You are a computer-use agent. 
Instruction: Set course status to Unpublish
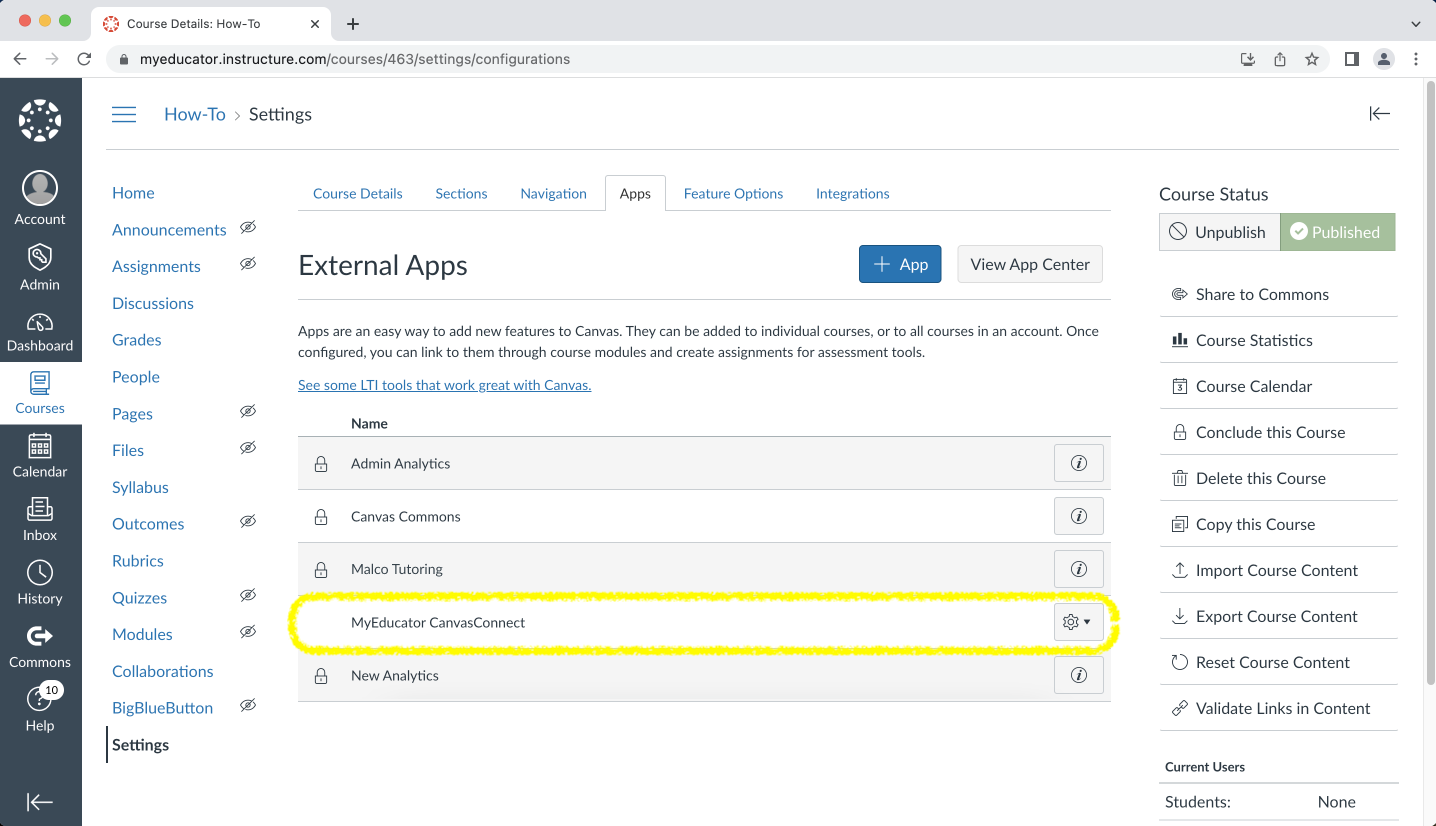(1219, 232)
